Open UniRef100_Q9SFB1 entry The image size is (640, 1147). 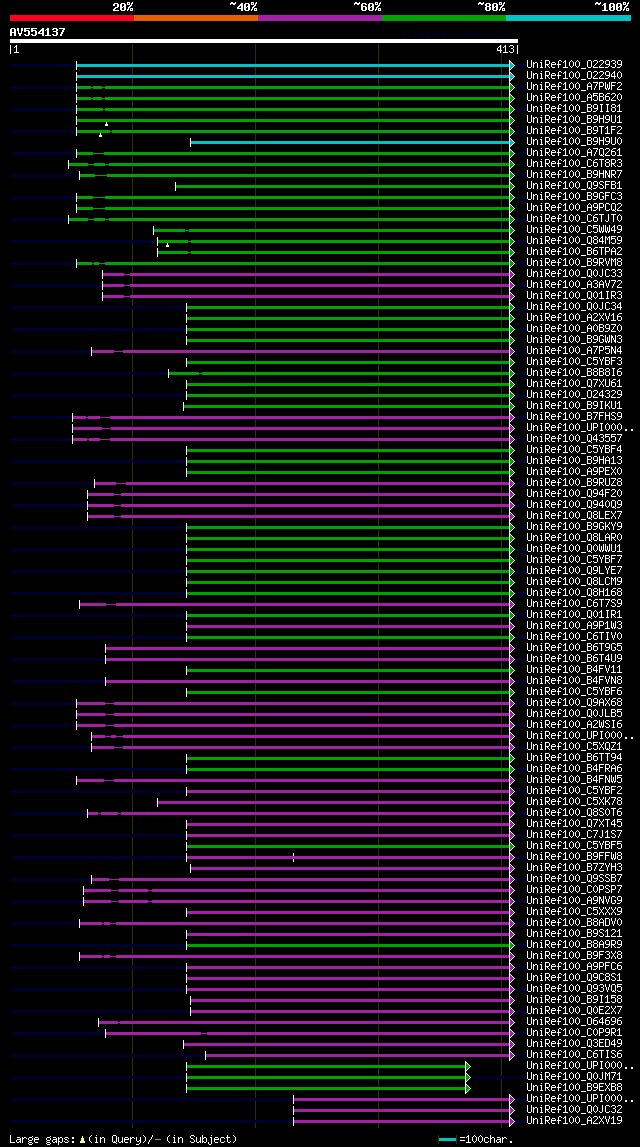coord(574,186)
